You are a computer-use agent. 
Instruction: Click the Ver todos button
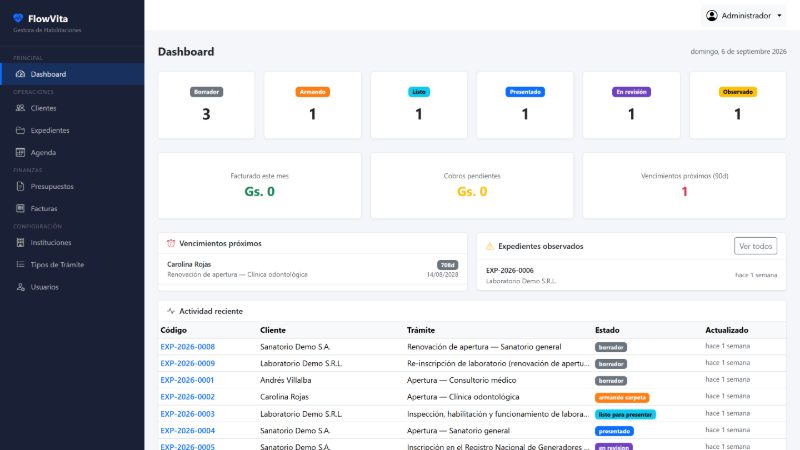(x=755, y=246)
